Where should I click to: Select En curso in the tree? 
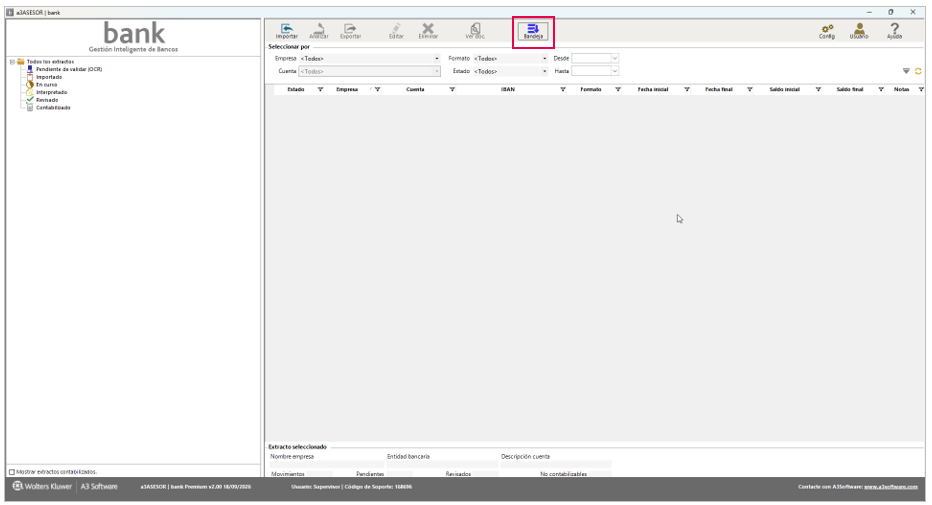[46, 85]
